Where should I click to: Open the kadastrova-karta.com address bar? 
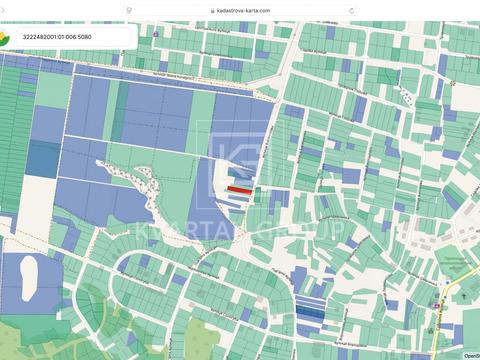(x=240, y=10)
